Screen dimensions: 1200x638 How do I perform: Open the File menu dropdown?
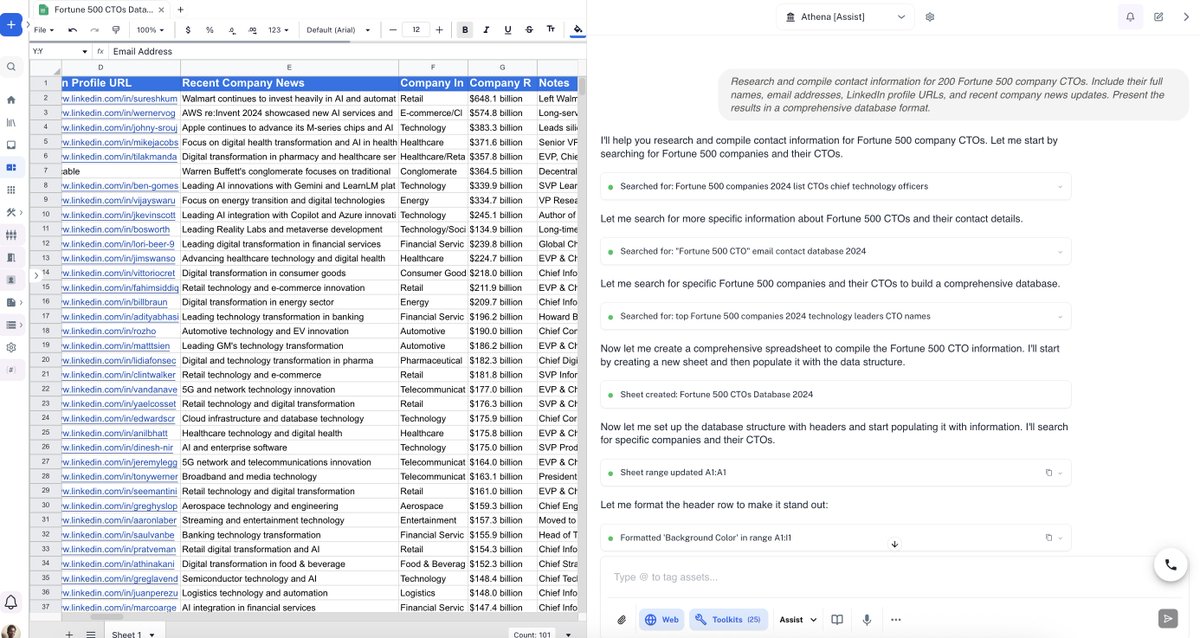click(43, 30)
